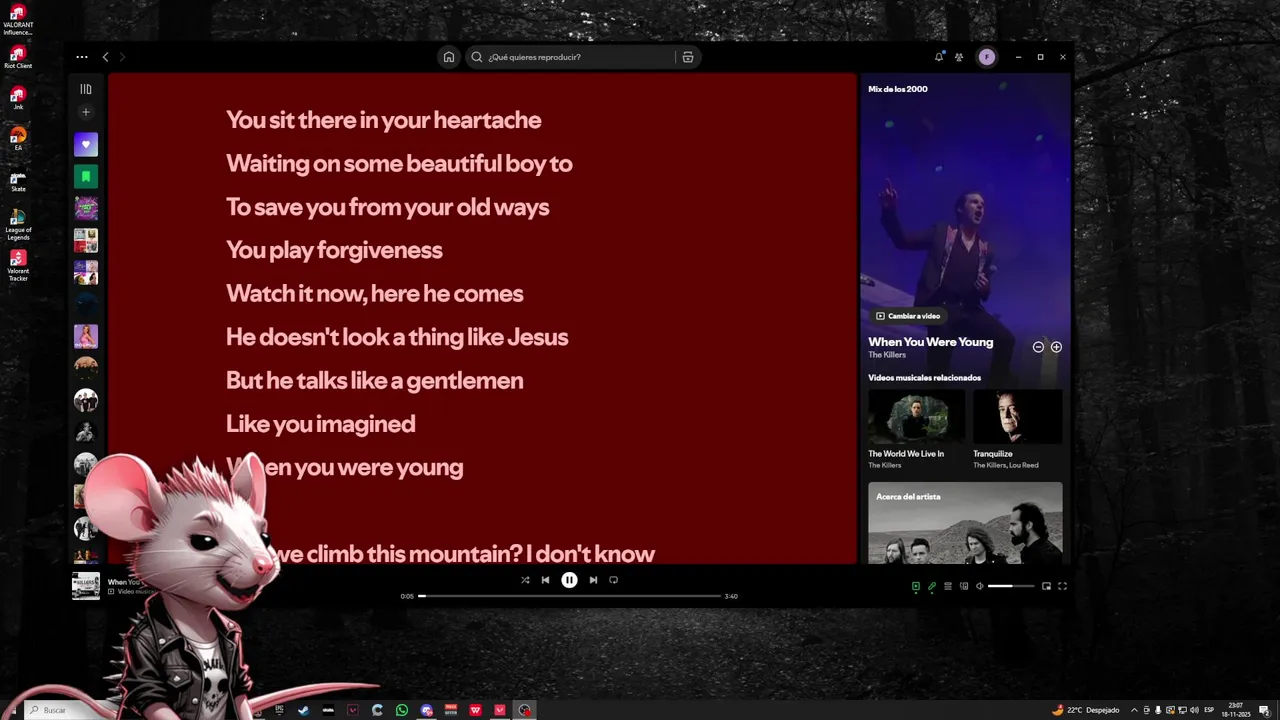1280x720 pixels.
Task: Open the taskbar clock and date
Action: [1237, 710]
